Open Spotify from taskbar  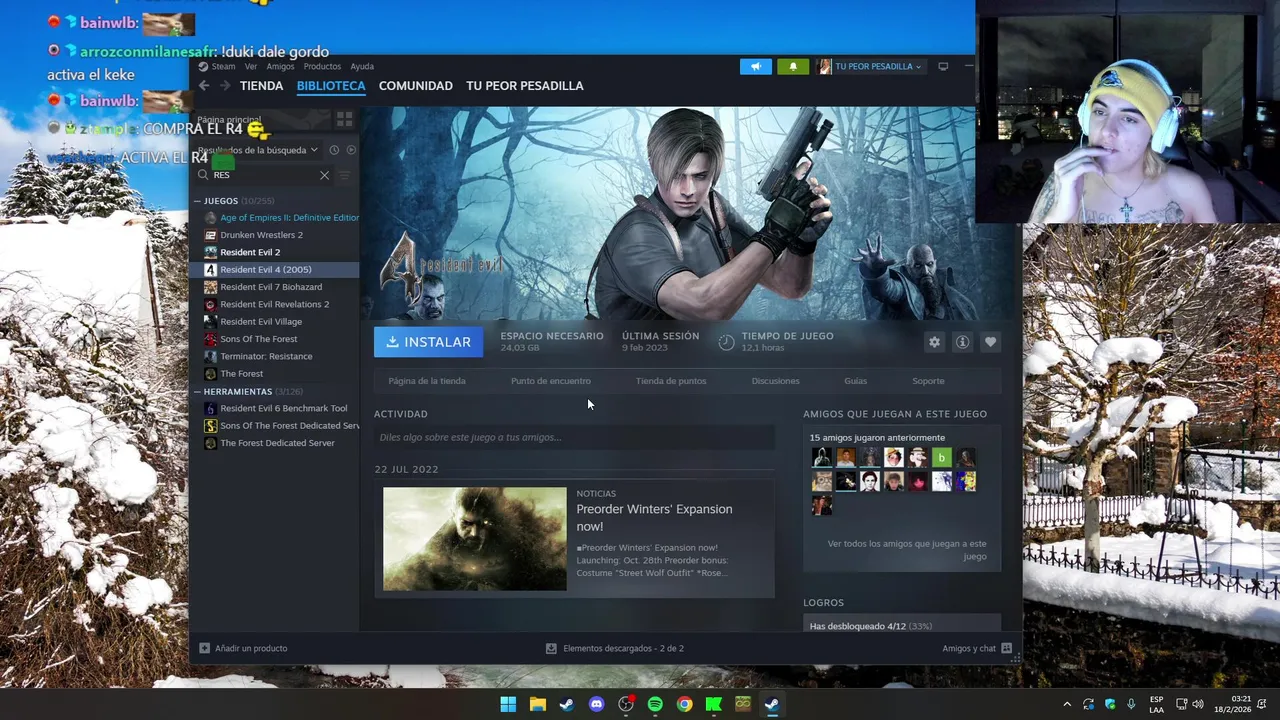655,704
